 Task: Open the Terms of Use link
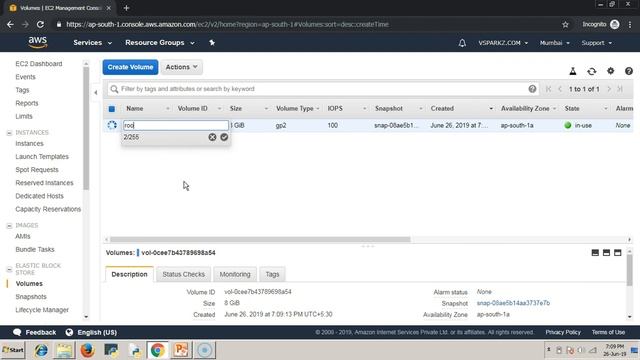click(x=608, y=332)
